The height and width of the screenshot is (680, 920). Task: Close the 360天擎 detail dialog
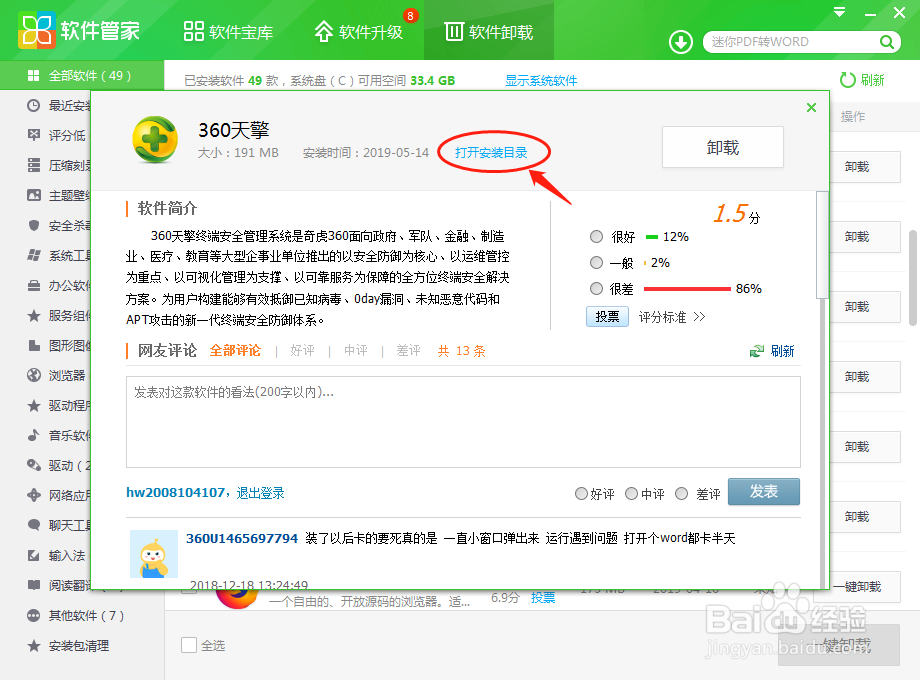point(811,107)
